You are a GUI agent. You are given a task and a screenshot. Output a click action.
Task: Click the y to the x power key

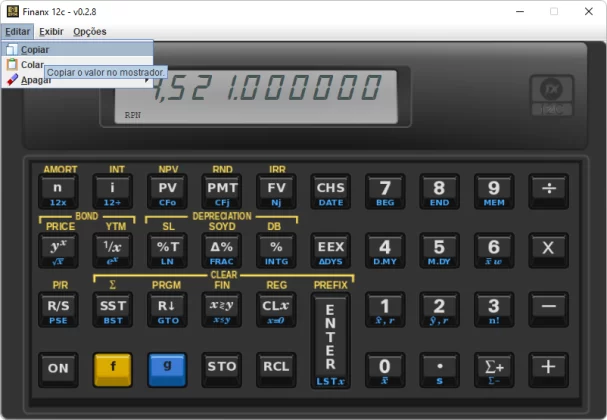pos(58,250)
